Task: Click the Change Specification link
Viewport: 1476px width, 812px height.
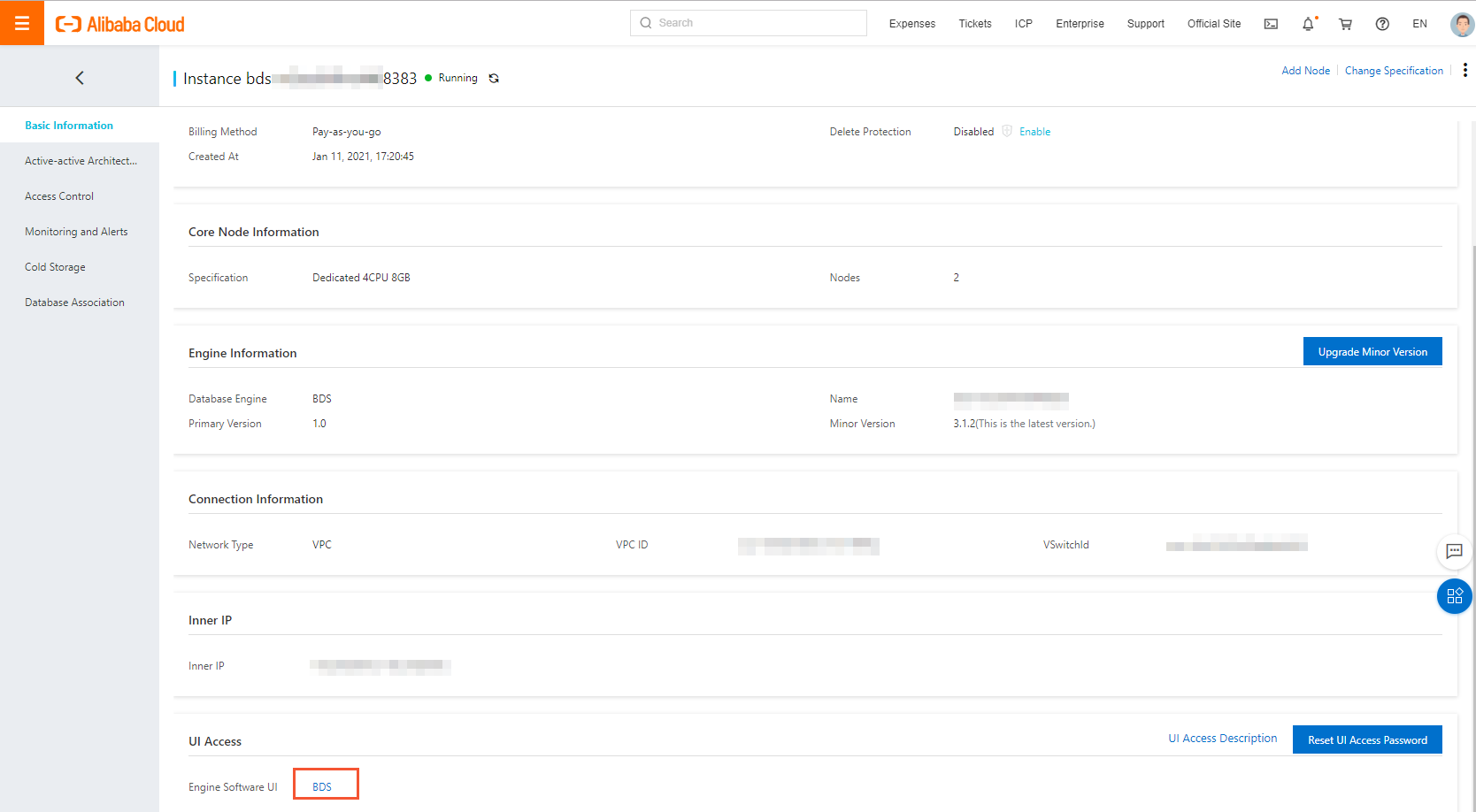Action: [x=1394, y=71]
